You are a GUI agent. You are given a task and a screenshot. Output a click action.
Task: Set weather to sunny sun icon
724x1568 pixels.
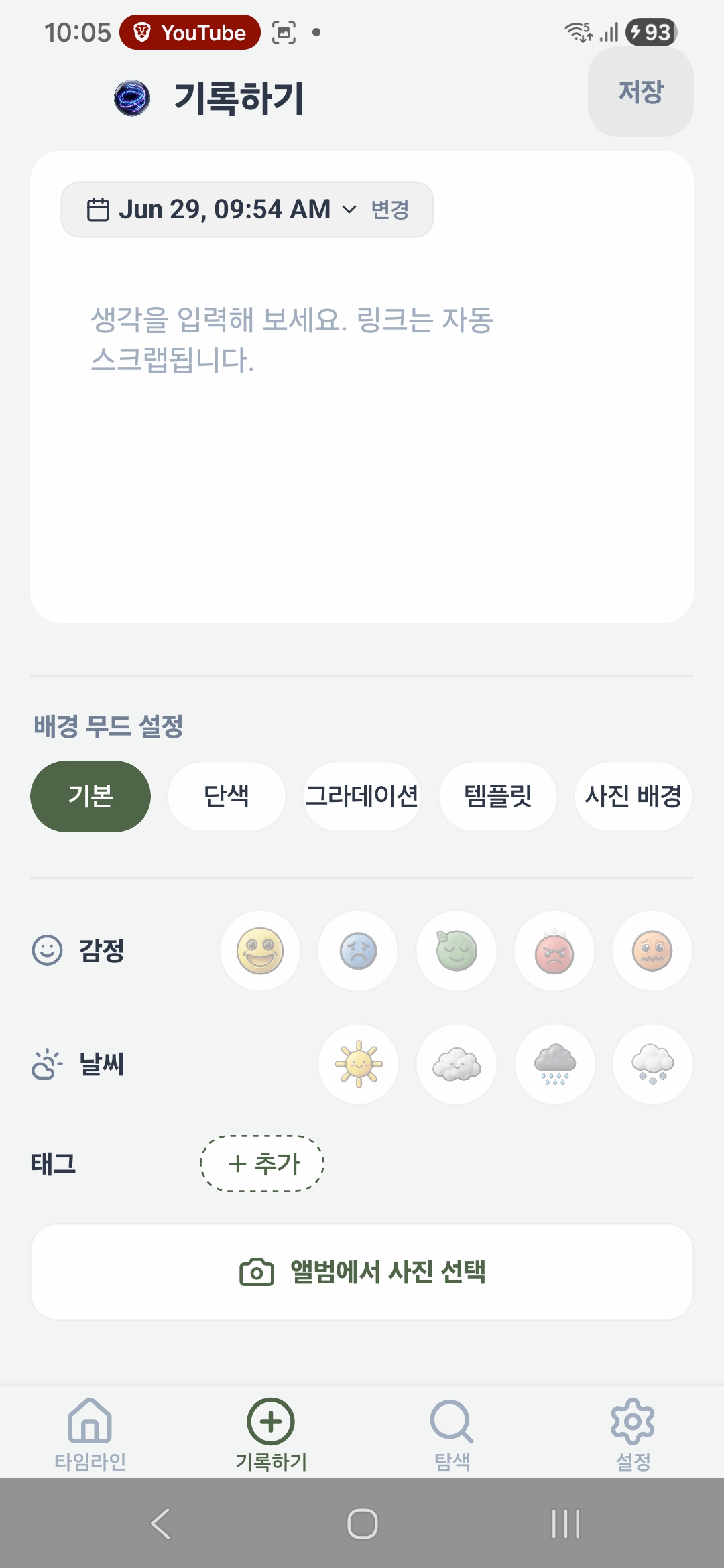point(358,1064)
